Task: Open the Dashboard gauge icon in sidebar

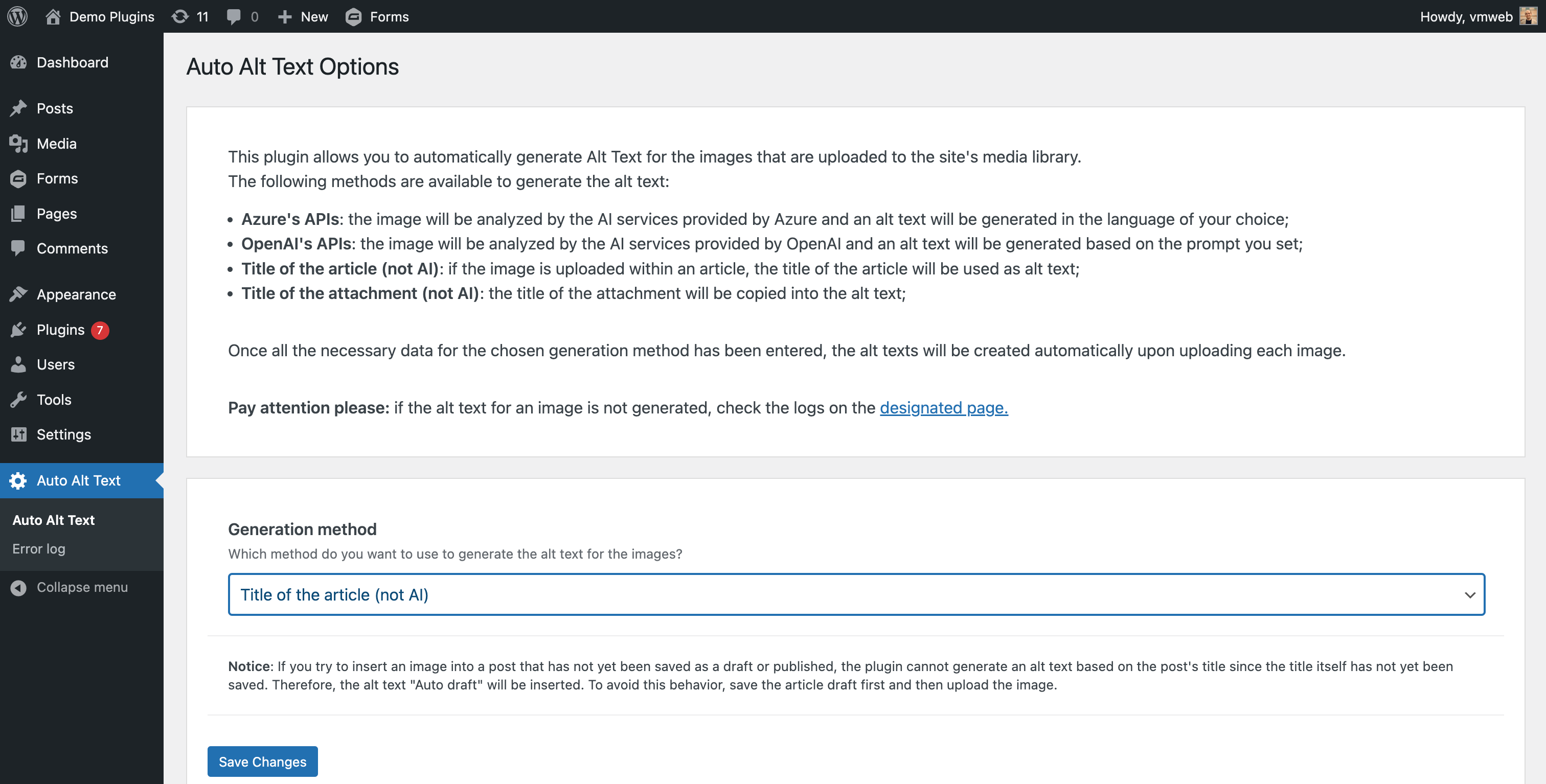Action: coord(18,62)
